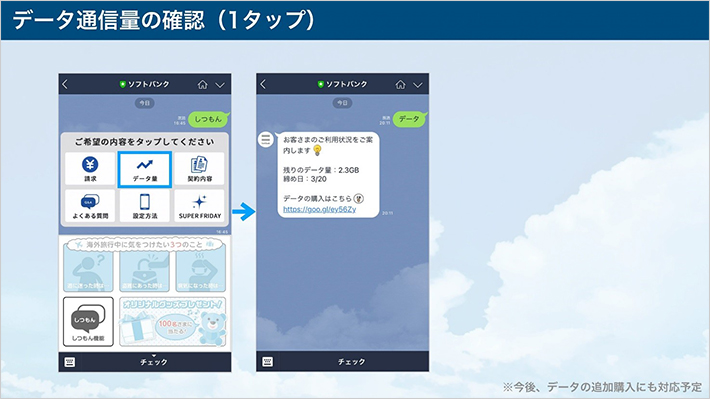Open the オリジナルグッズプレゼント bear banner

pyautogui.click(x=173, y=322)
